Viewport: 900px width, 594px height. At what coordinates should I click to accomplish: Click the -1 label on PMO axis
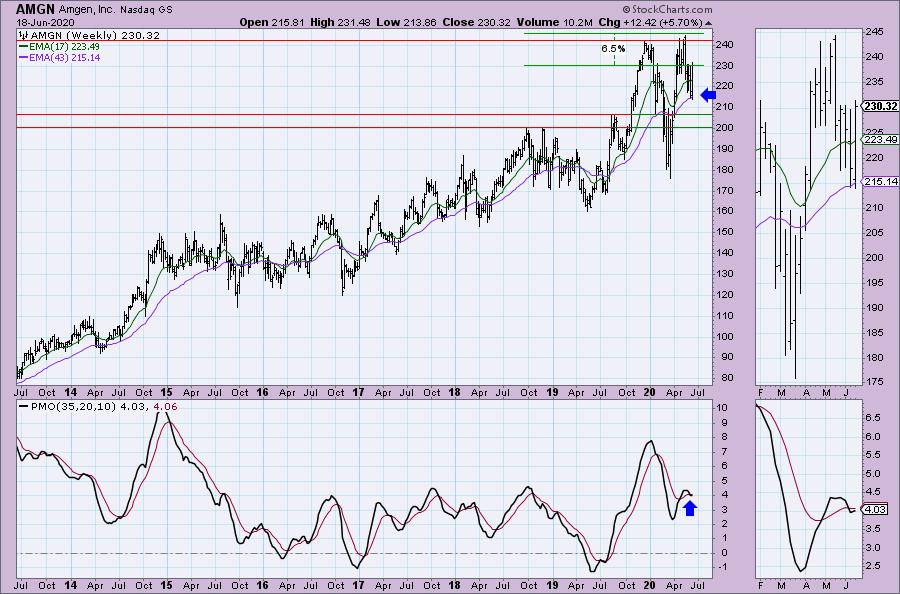point(721,567)
